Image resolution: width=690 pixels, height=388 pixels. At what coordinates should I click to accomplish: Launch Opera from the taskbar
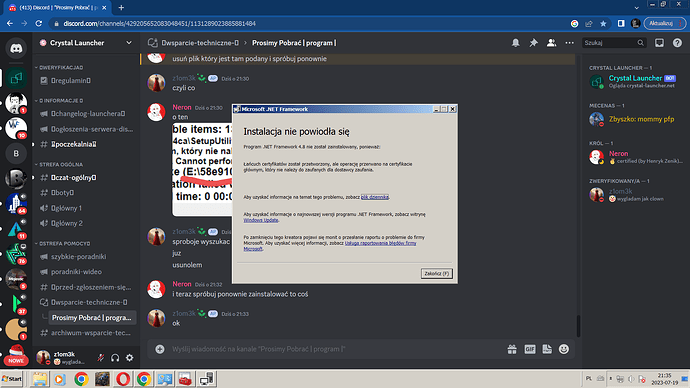123,379
